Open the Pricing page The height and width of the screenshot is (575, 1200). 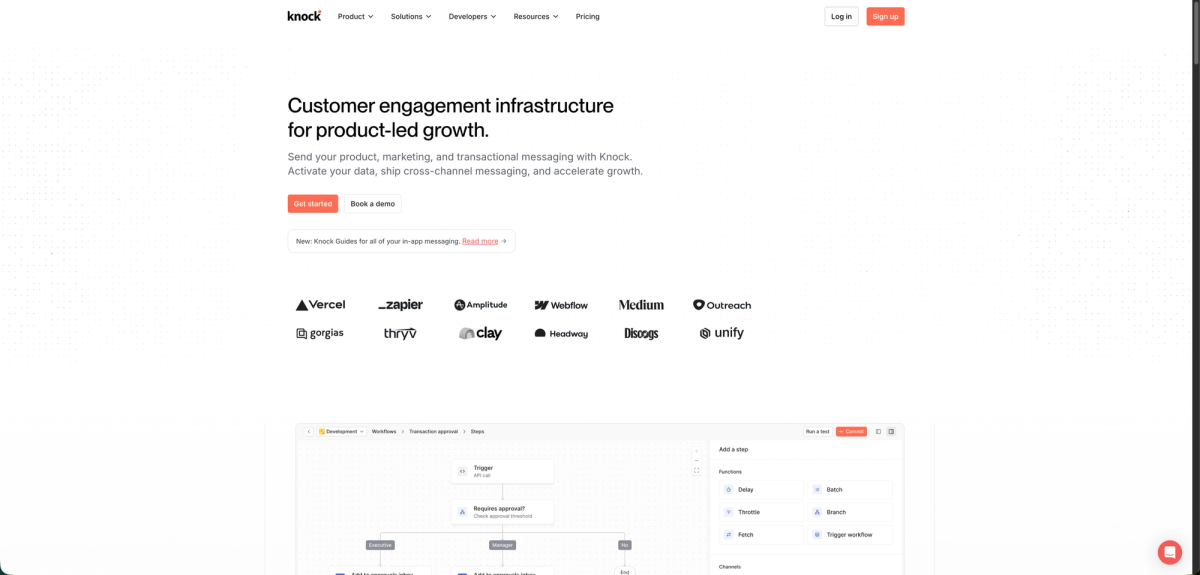(x=588, y=16)
